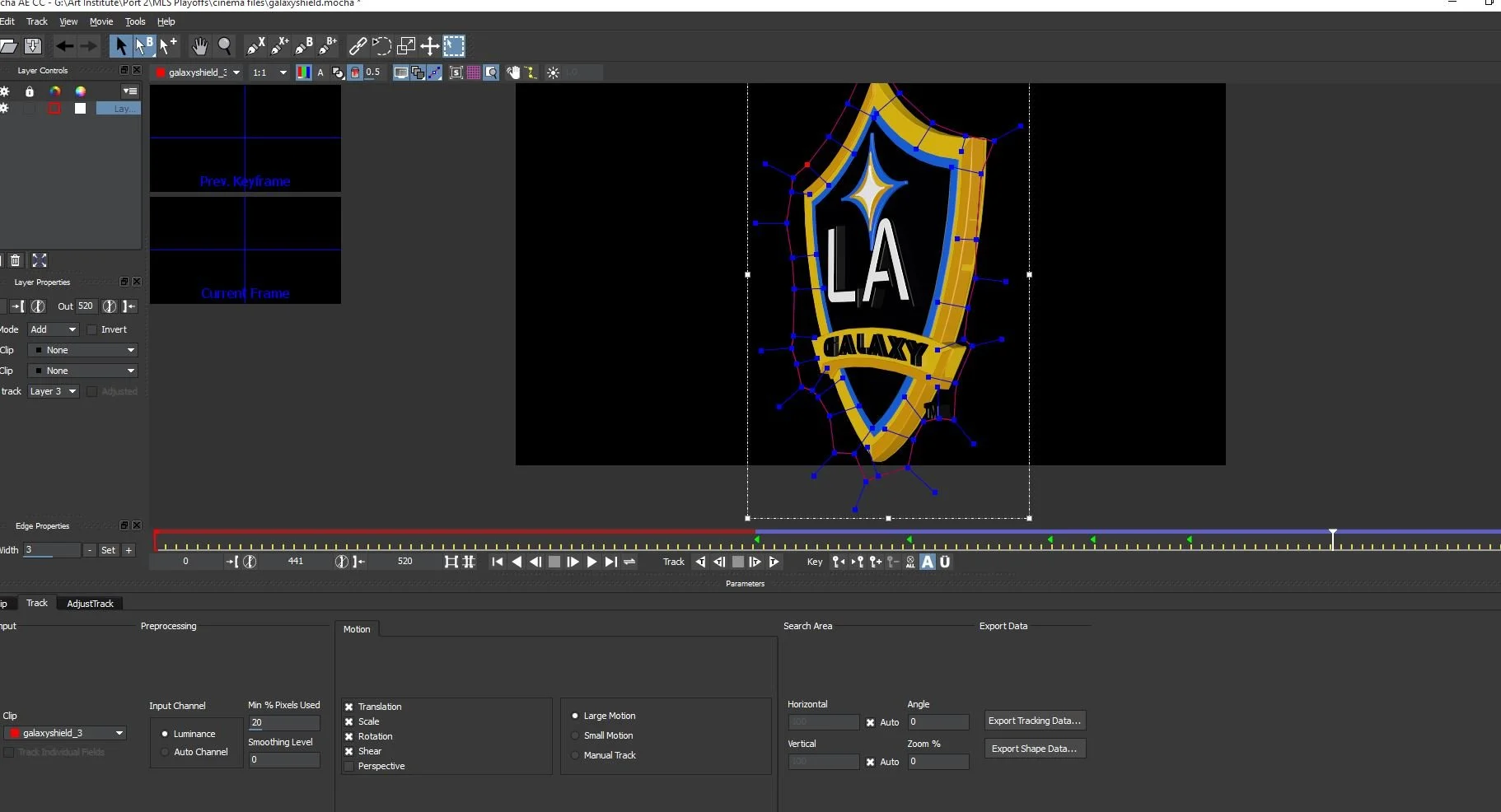Click the Redo forward arrow
The image size is (1501, 812).
(89, 46)
